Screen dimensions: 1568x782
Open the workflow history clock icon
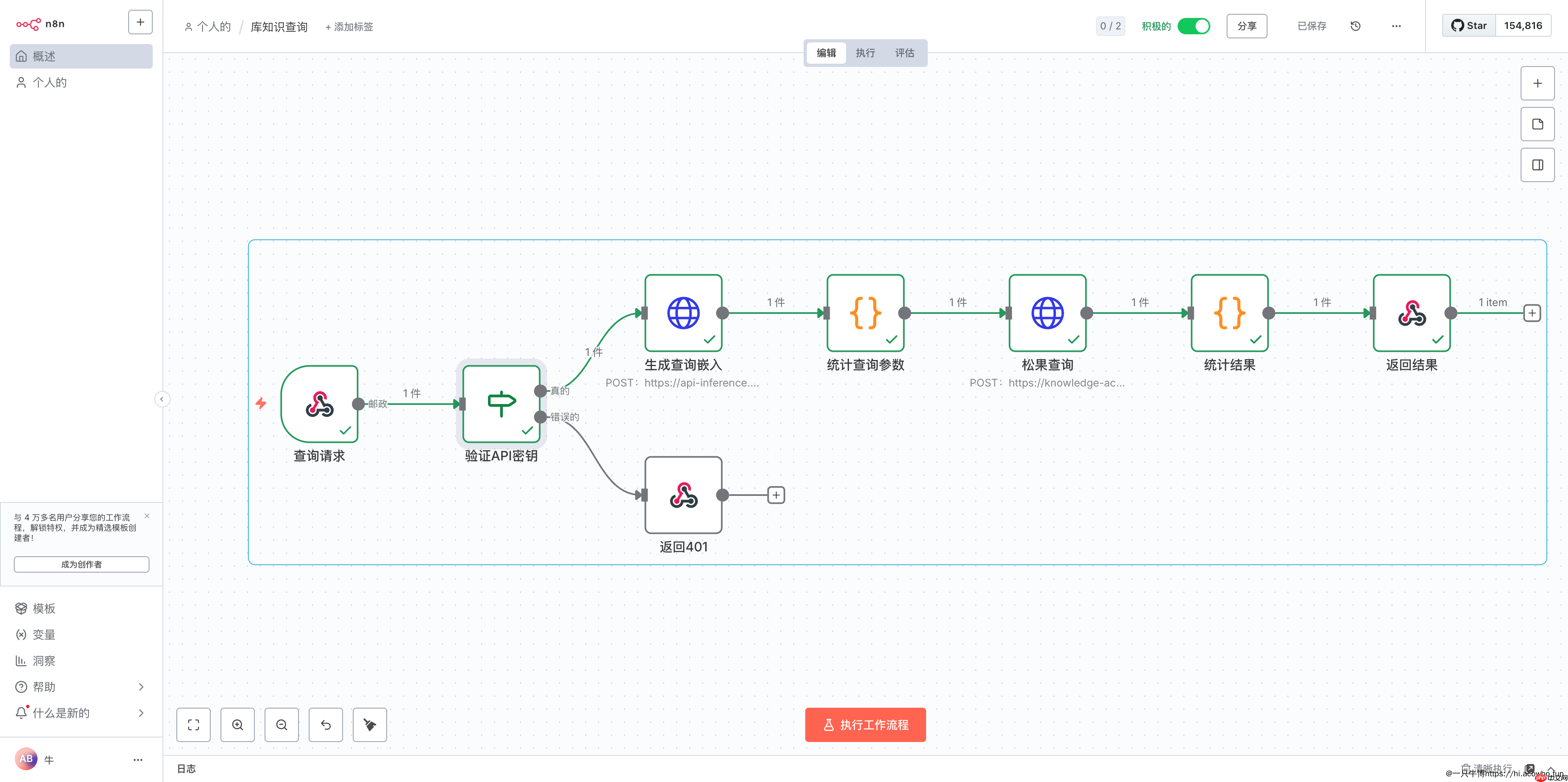1355,26
